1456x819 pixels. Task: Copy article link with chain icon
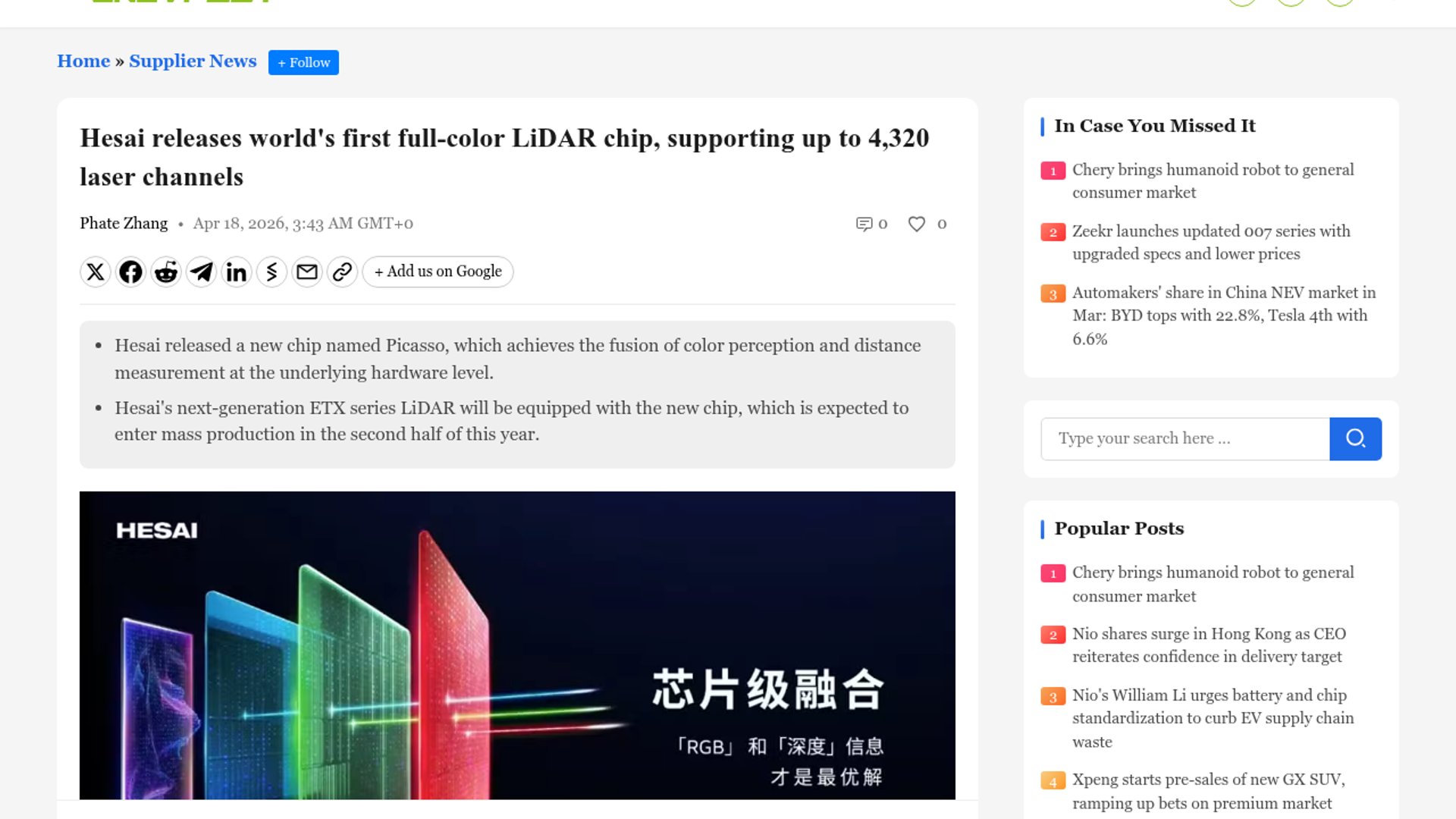point(342,271)
